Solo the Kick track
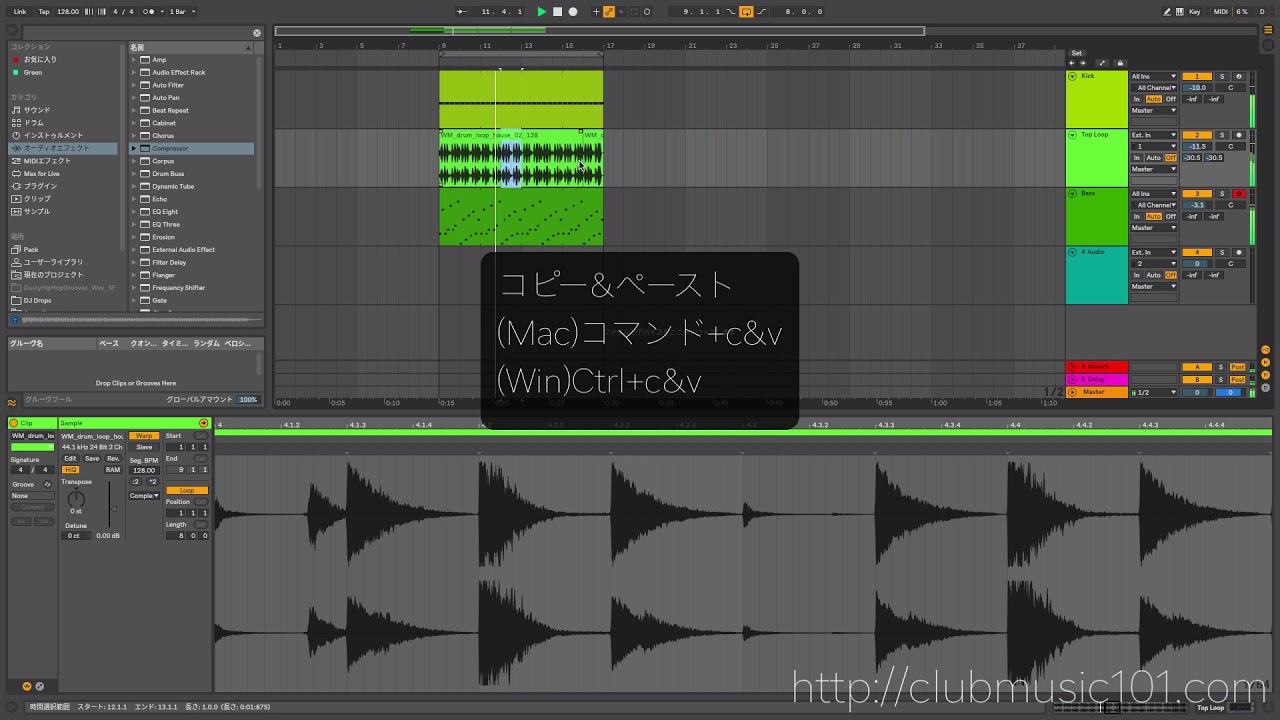 click(x=1222, y=76)
